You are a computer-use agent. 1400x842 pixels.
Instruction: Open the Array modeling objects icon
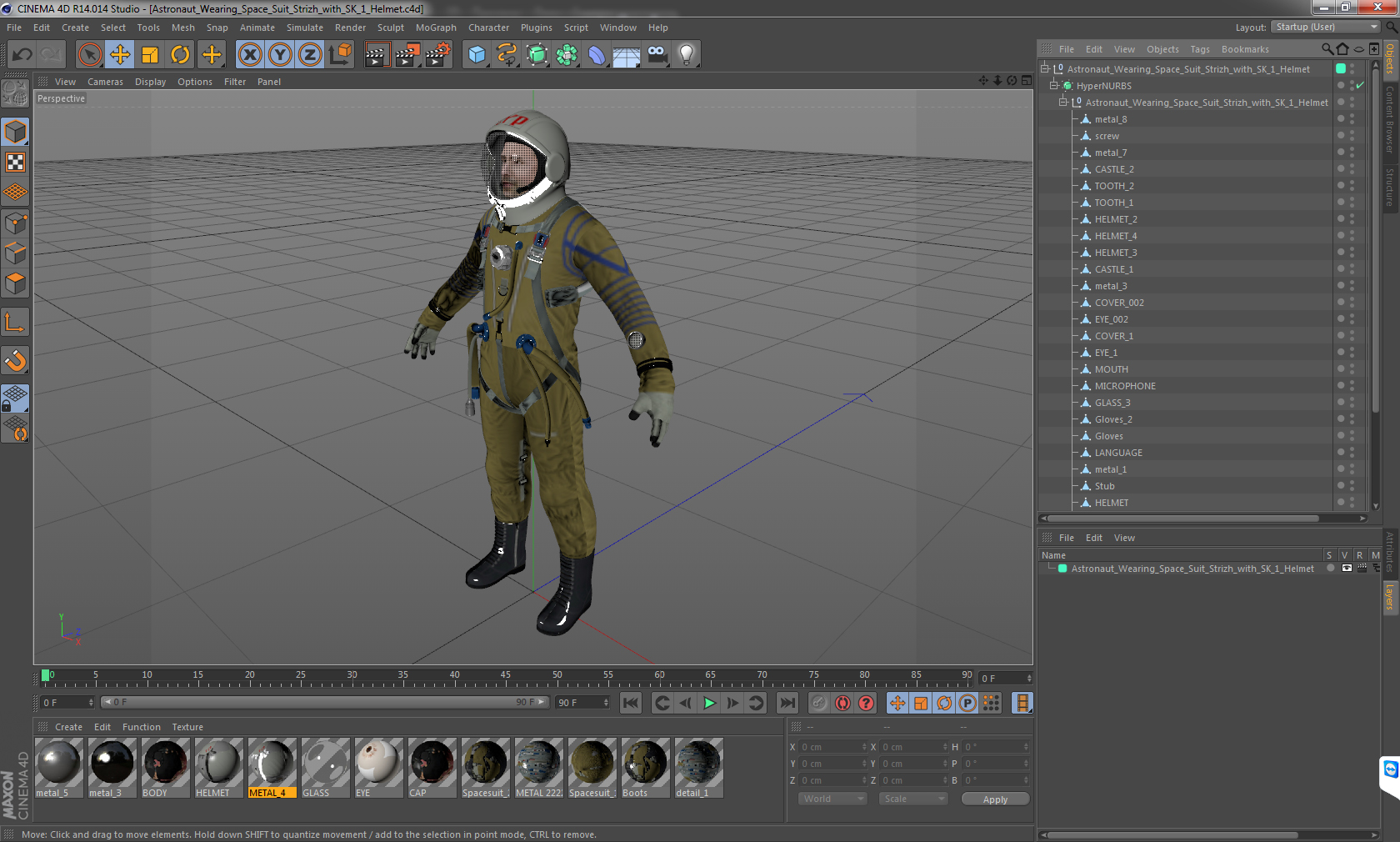click(x=567, y=55)
